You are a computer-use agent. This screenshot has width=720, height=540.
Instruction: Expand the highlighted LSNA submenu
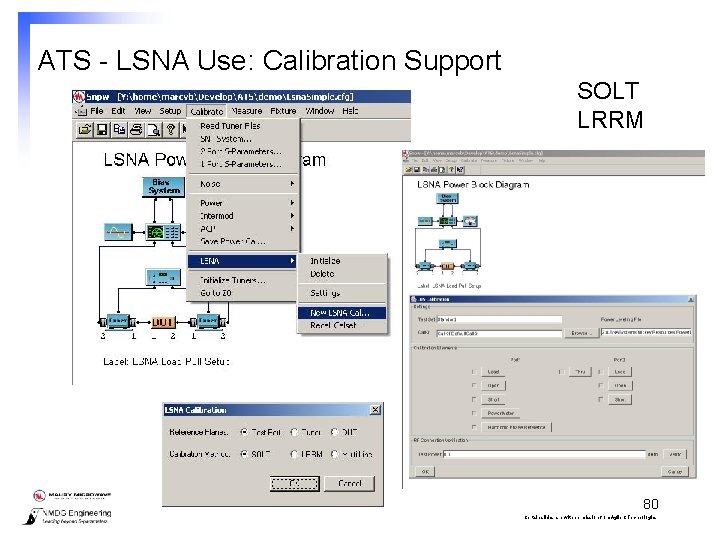pyautogui.click(x=242, y=261)
